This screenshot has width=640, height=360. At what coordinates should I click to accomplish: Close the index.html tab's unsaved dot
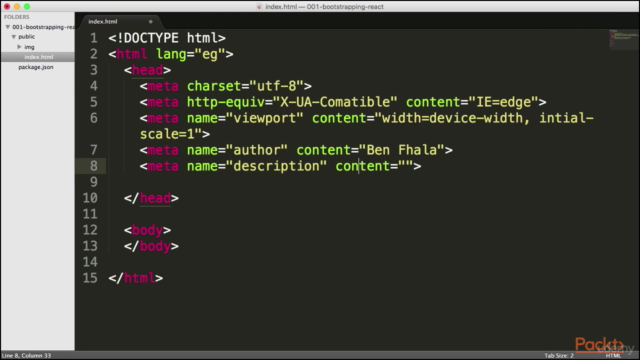click(x=151, y=22)
